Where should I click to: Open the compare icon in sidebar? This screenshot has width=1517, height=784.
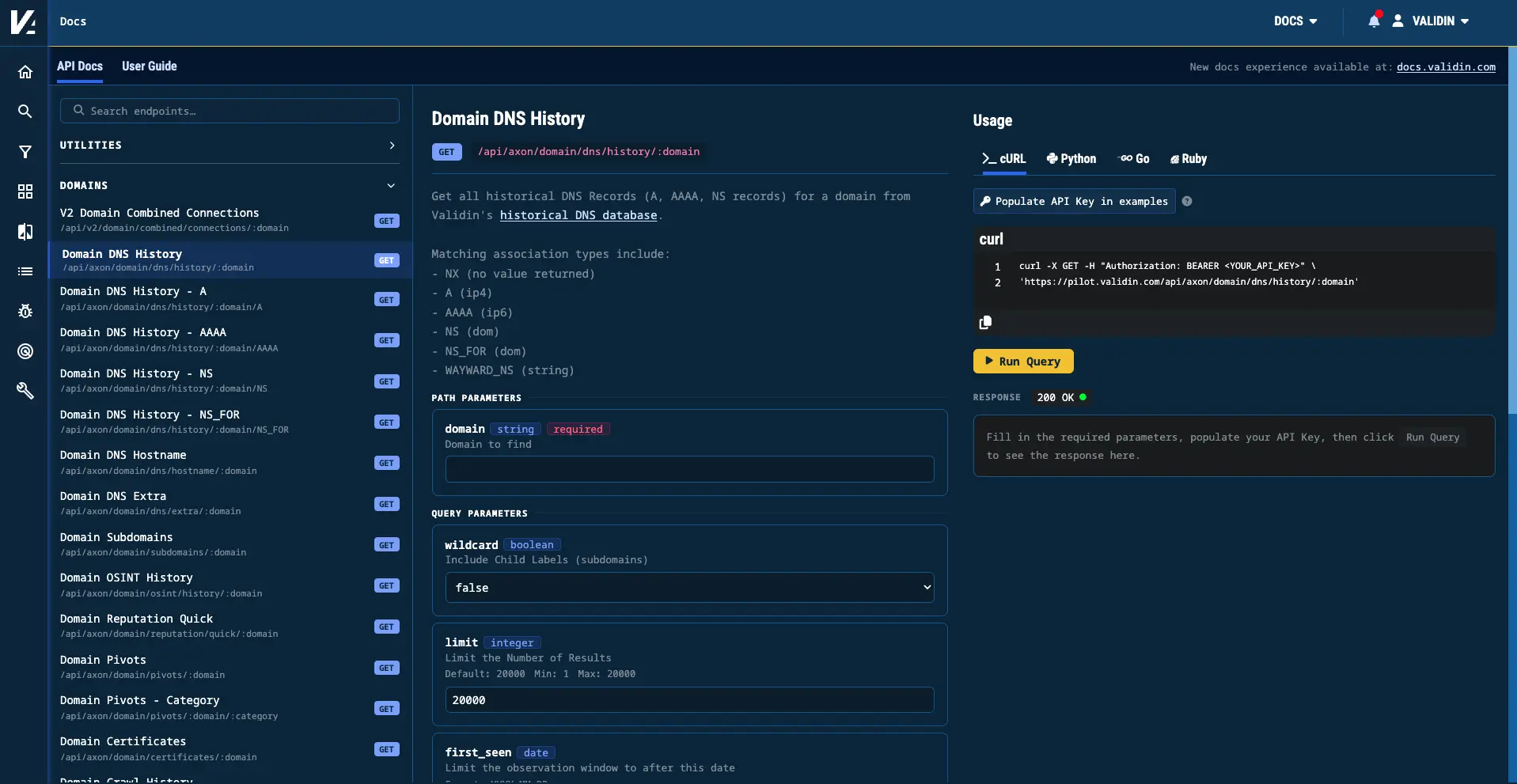[25, 232]
